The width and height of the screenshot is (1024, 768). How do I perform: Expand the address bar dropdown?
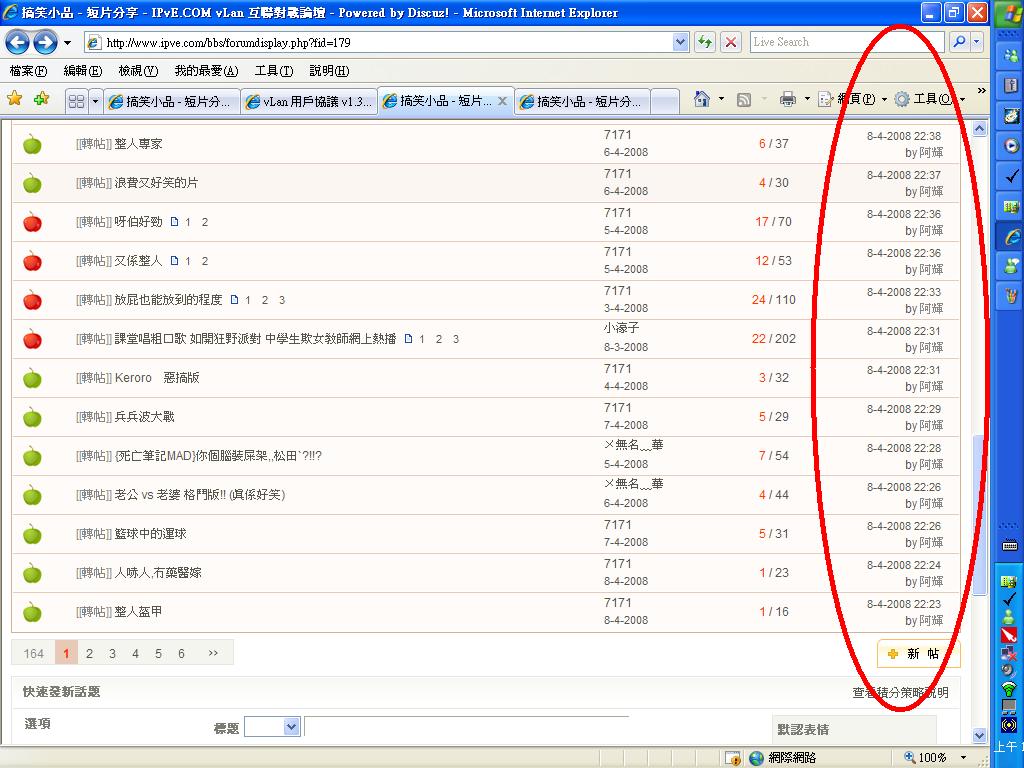tap(681, 42)
